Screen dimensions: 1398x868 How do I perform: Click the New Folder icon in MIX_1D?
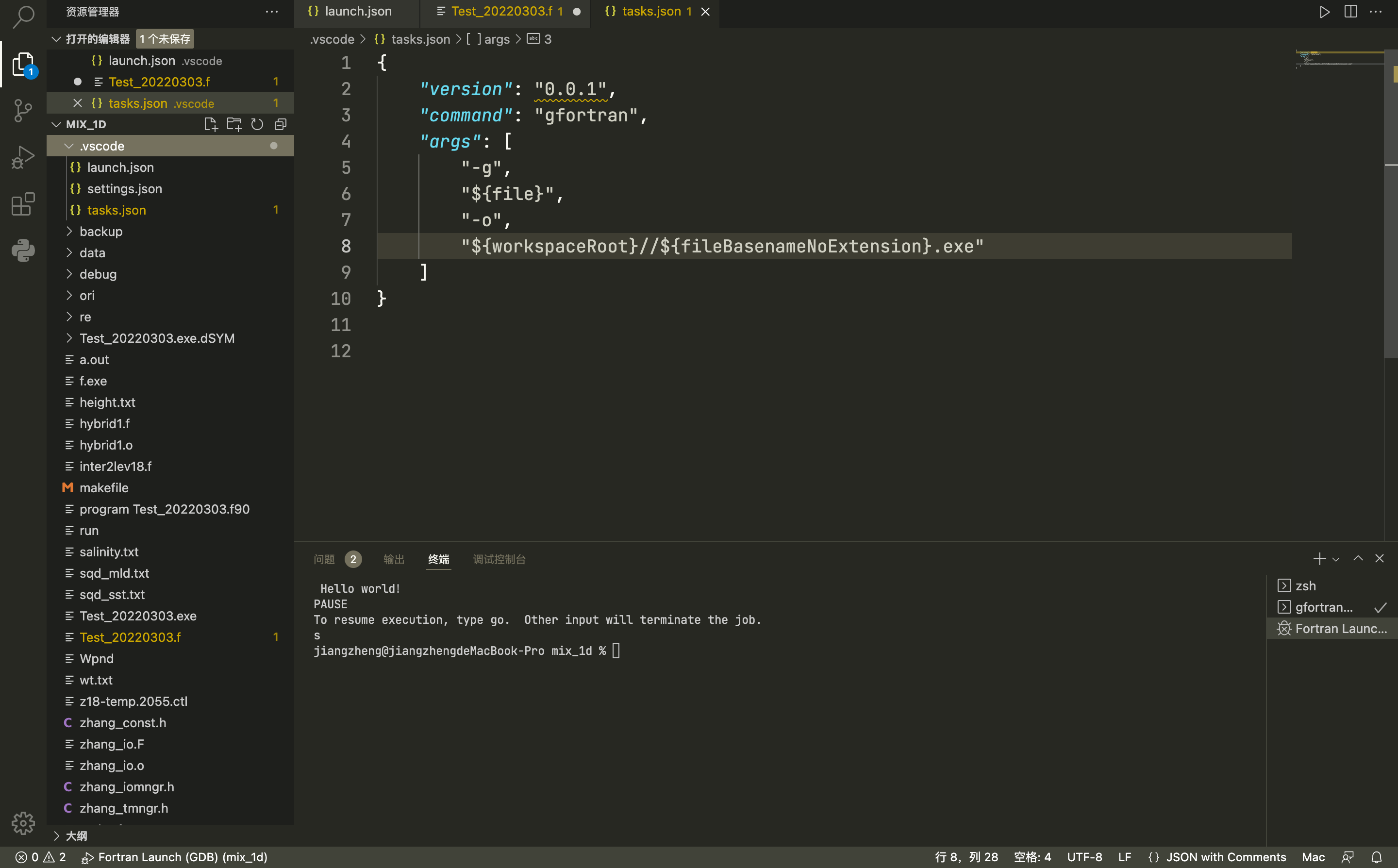point(234,124)
